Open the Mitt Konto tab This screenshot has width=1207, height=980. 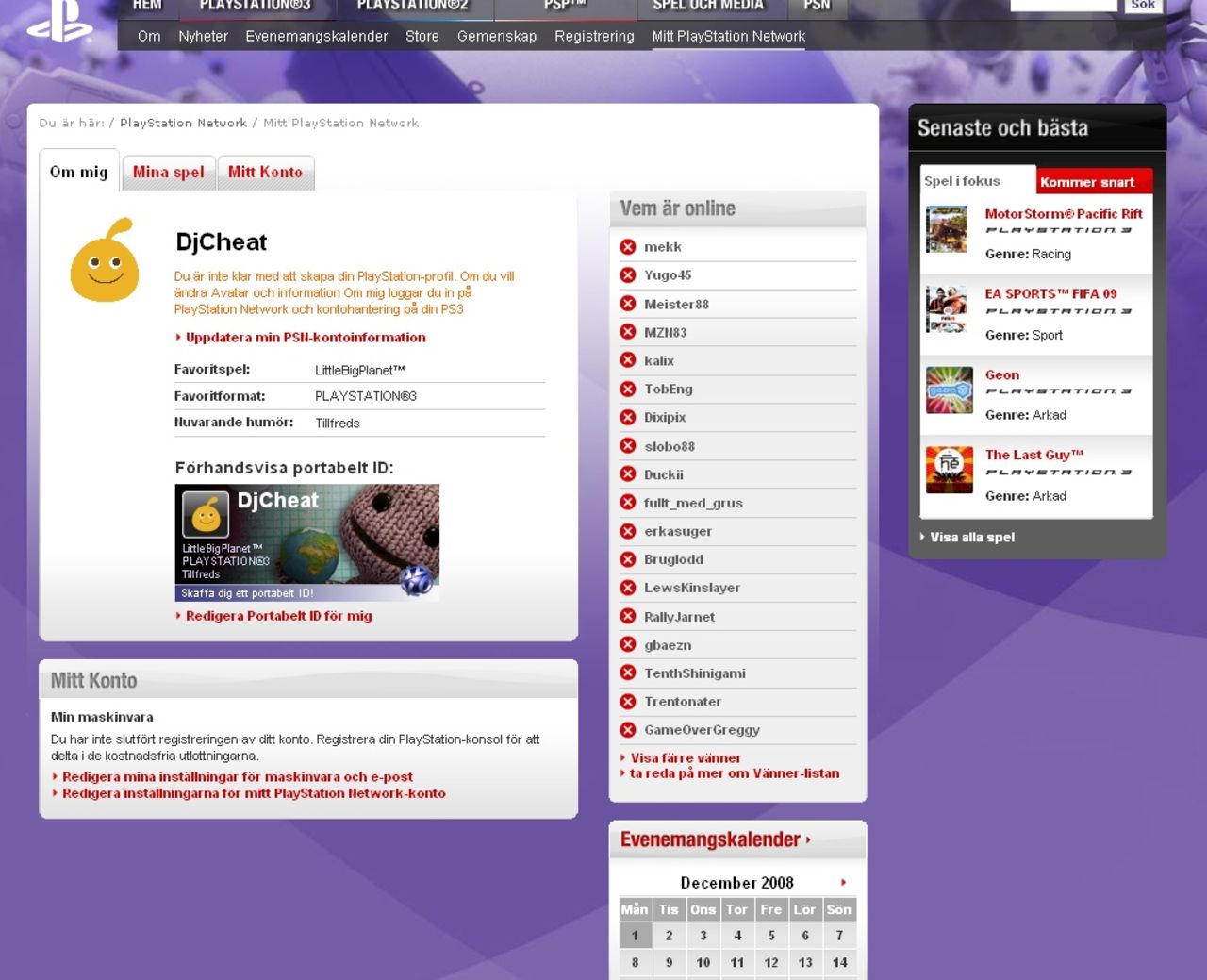coord(265,173)
